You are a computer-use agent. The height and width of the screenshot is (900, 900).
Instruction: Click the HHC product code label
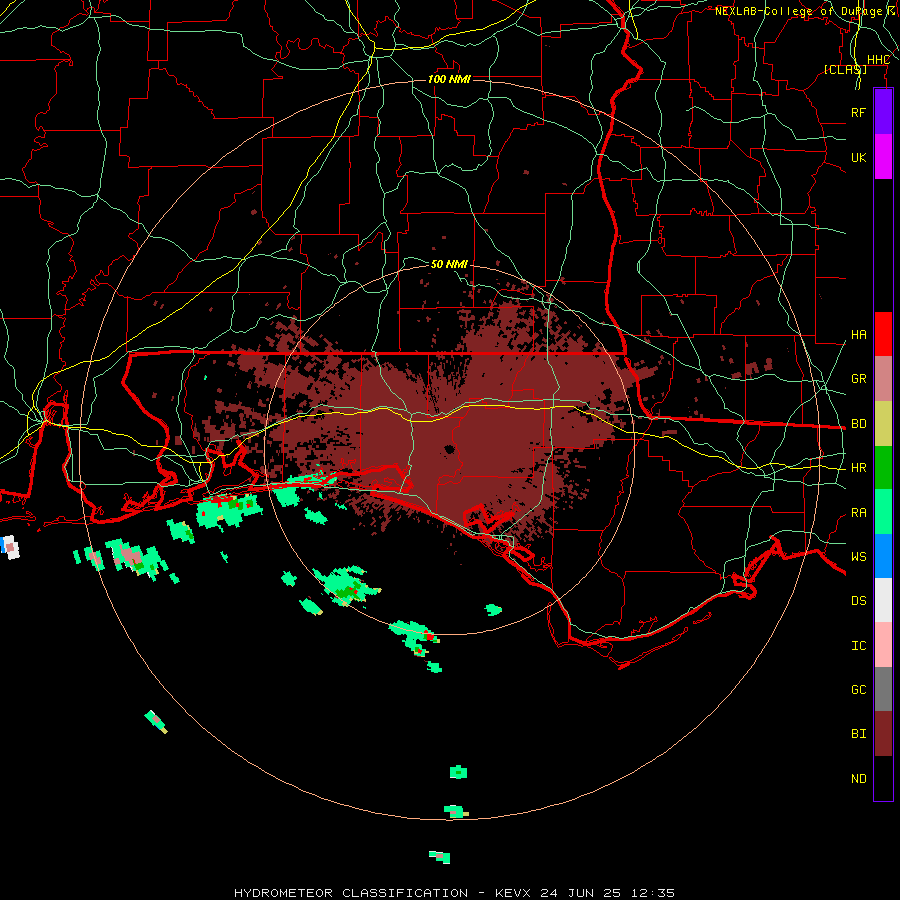[878, 60]
